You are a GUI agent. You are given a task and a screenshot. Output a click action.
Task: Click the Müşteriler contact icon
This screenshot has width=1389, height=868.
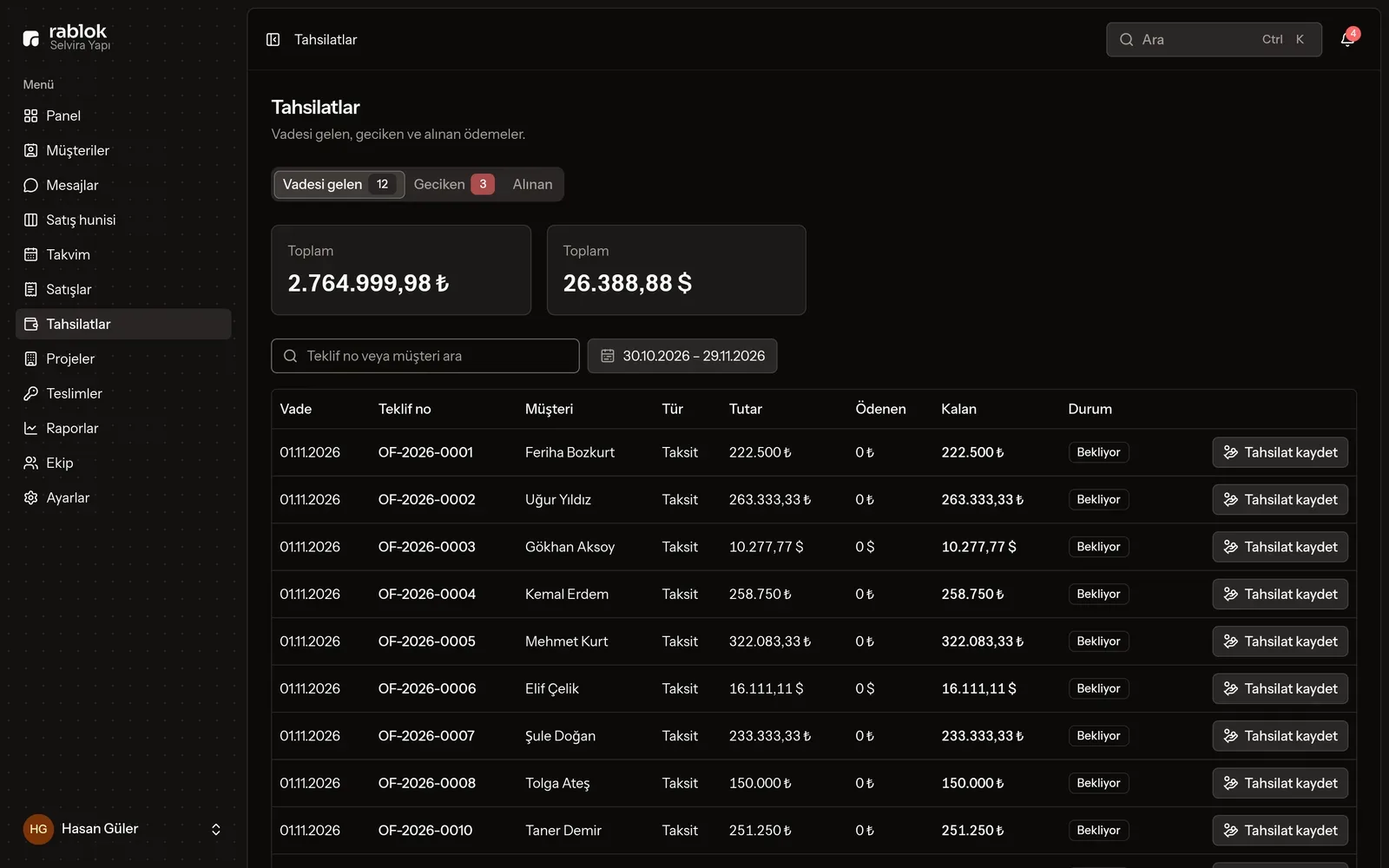coord(31,150)
